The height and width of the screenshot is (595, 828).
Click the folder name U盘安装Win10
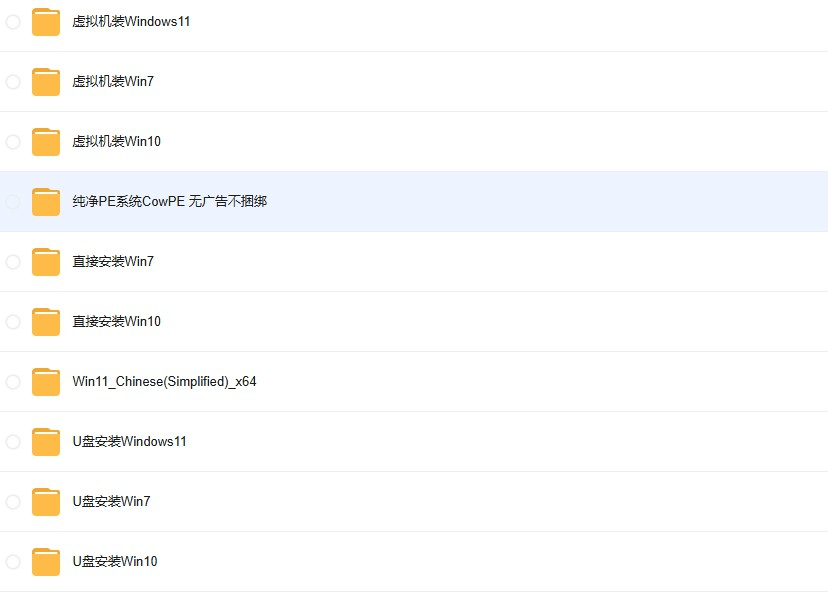click(115, 561)
